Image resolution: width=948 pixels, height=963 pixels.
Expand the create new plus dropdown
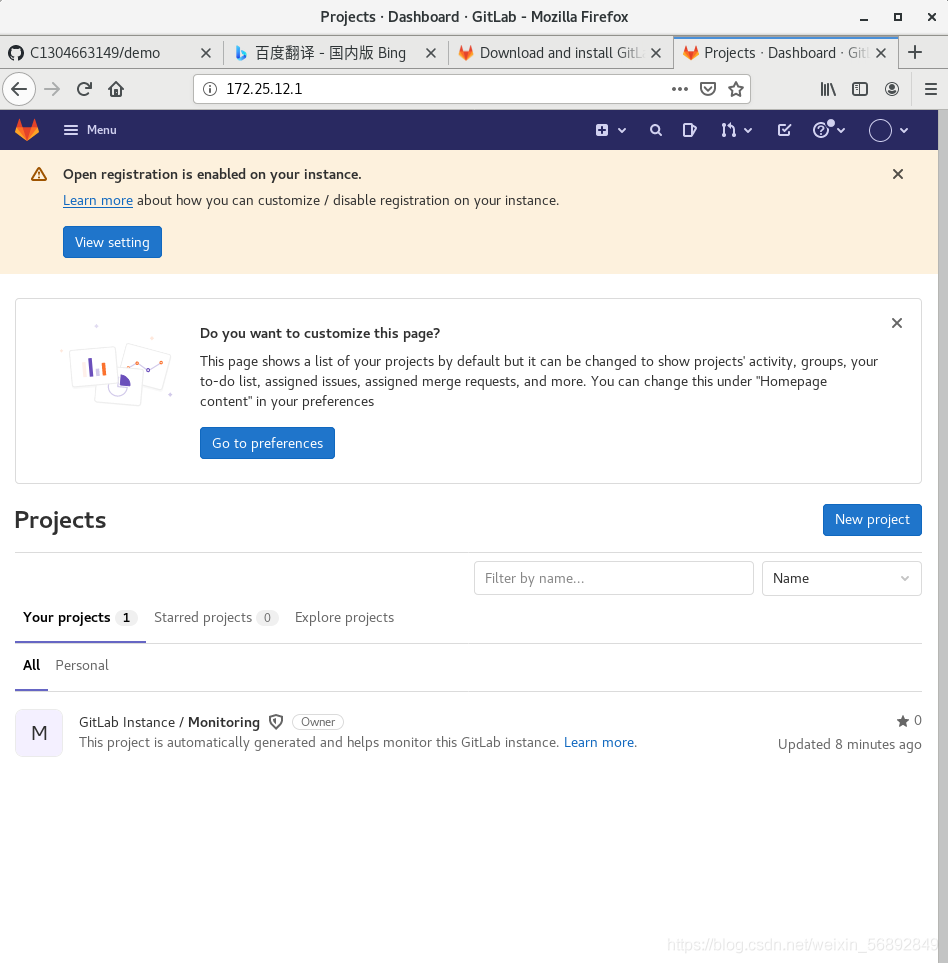click(x=610, y=130)
